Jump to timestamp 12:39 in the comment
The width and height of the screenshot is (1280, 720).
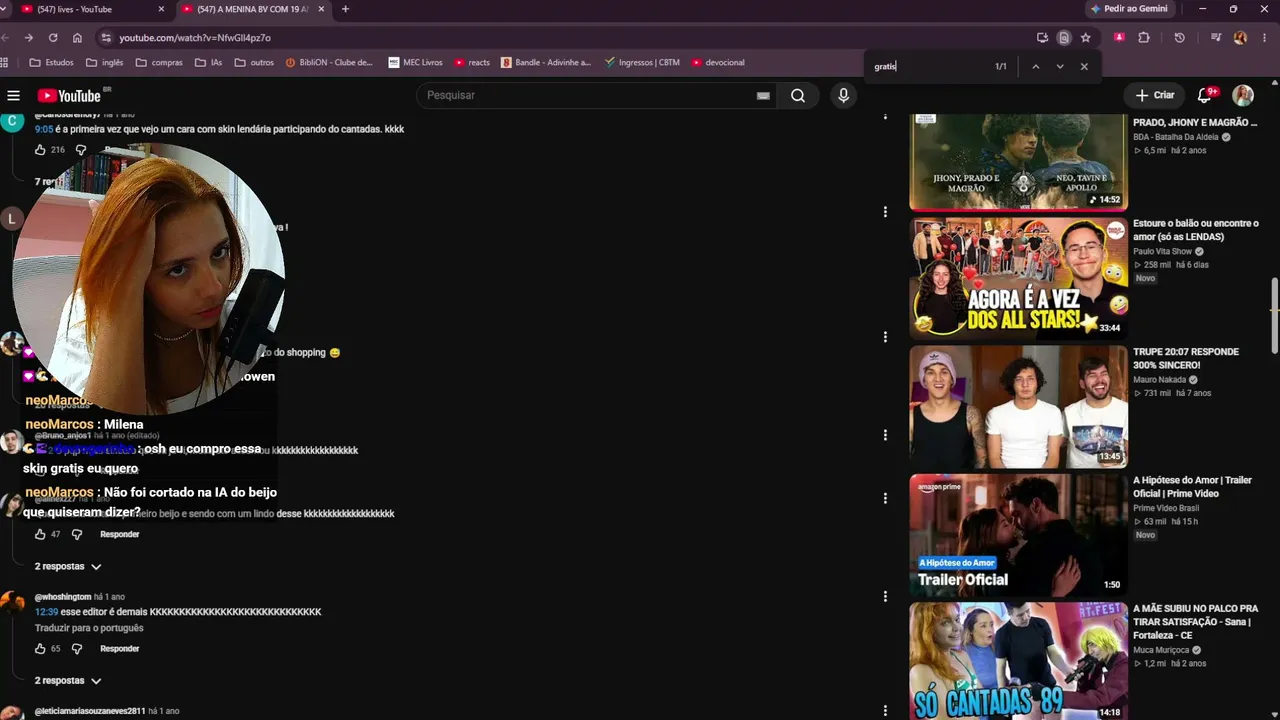(x=46, y=611)
